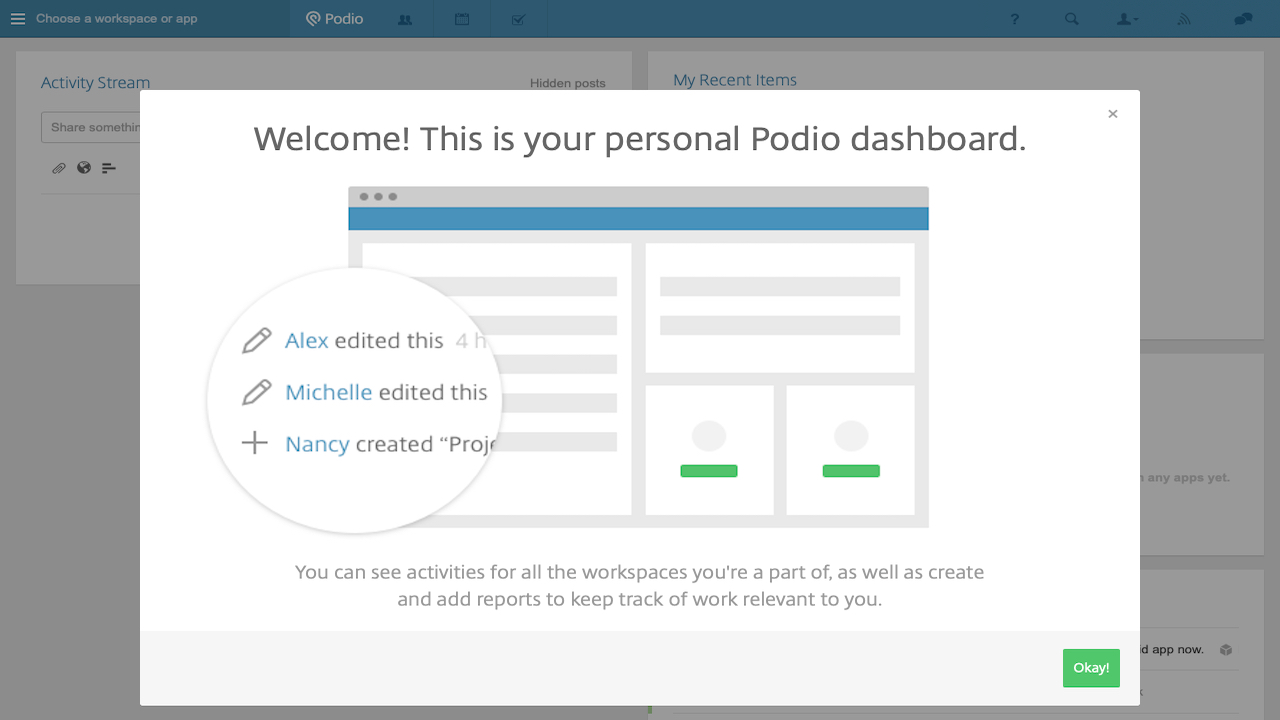Click the globe link icon
Viewport: 1280px width, 720px height.
pyautogui.click(x=84, y=168)
